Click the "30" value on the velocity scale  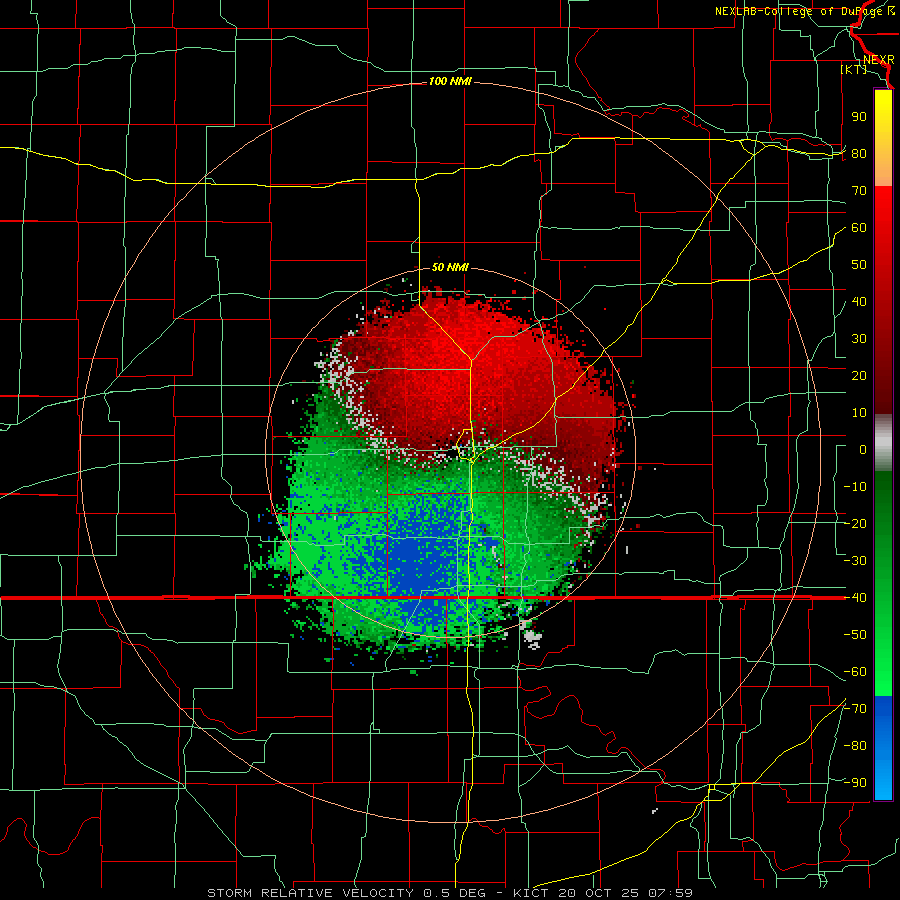(x=859, y=339)
